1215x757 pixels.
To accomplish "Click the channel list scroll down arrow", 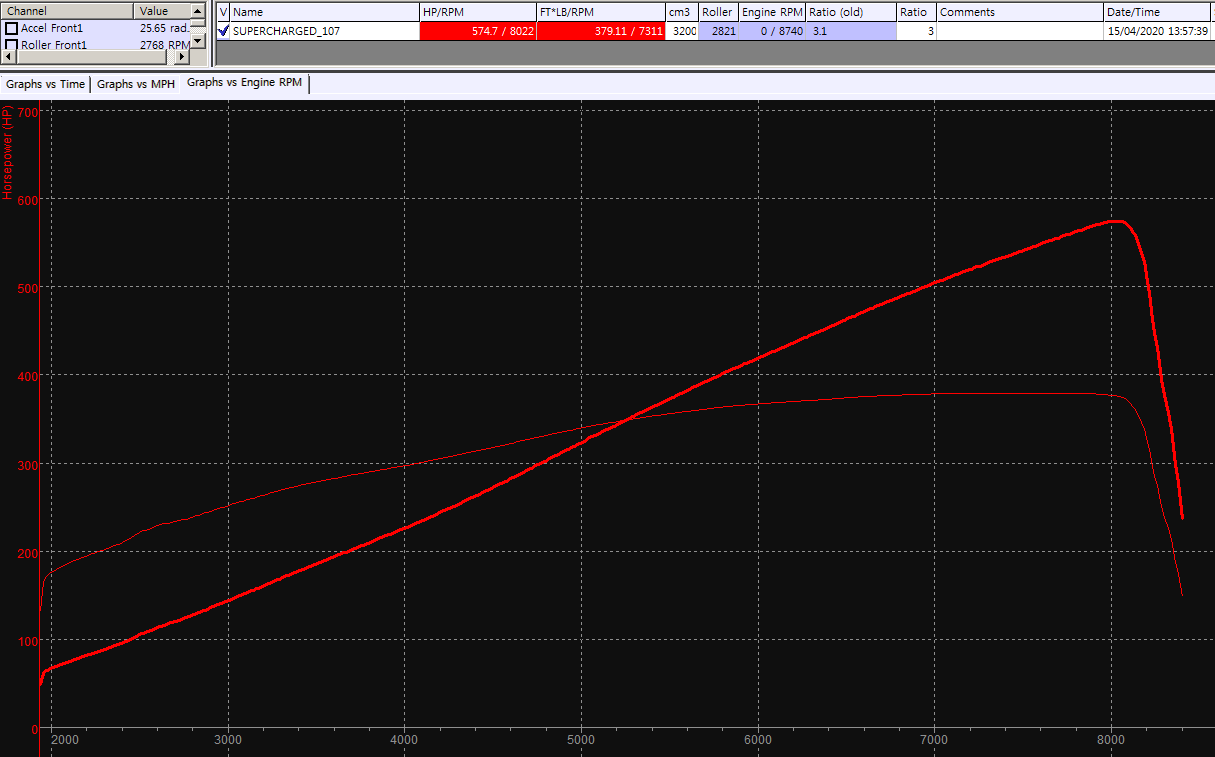I will click(198, 40).
